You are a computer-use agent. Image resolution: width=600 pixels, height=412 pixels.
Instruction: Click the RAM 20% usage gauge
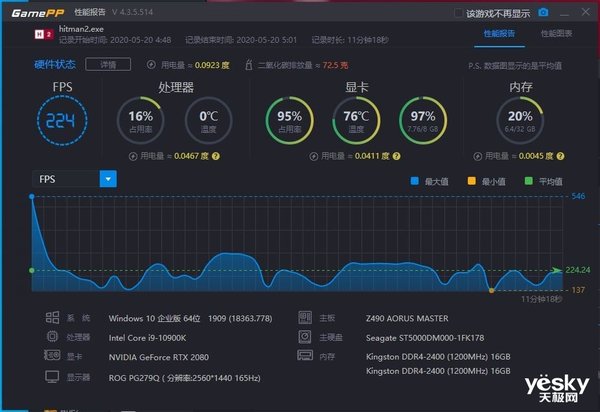(x=520, y=121)
